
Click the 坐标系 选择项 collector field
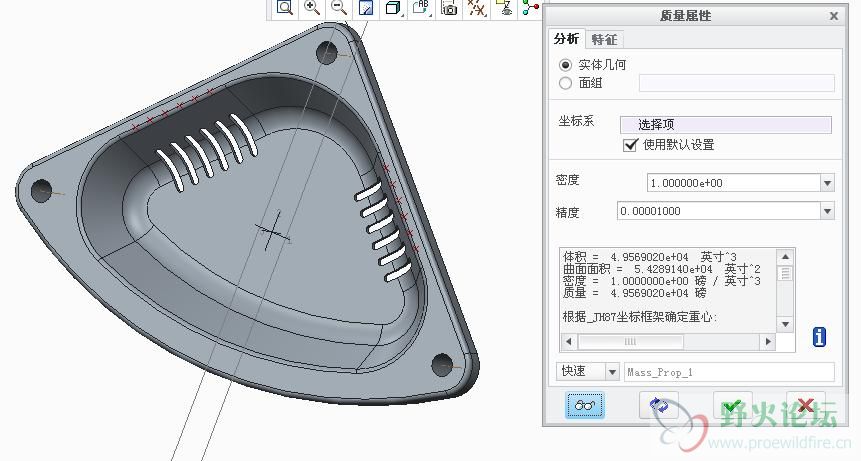(725, 125)
